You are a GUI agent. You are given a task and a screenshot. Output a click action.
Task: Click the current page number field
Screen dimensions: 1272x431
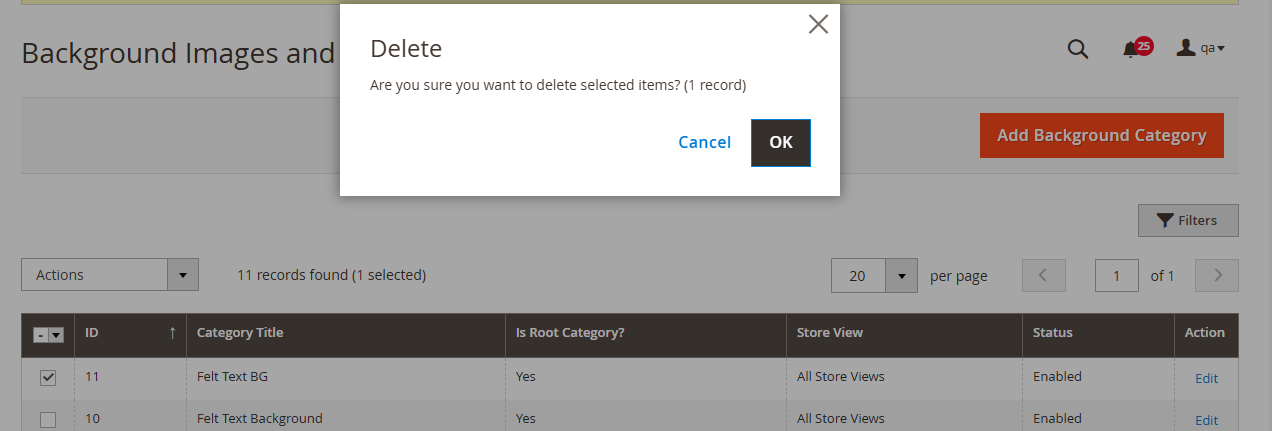click(x=1117, y=276)
